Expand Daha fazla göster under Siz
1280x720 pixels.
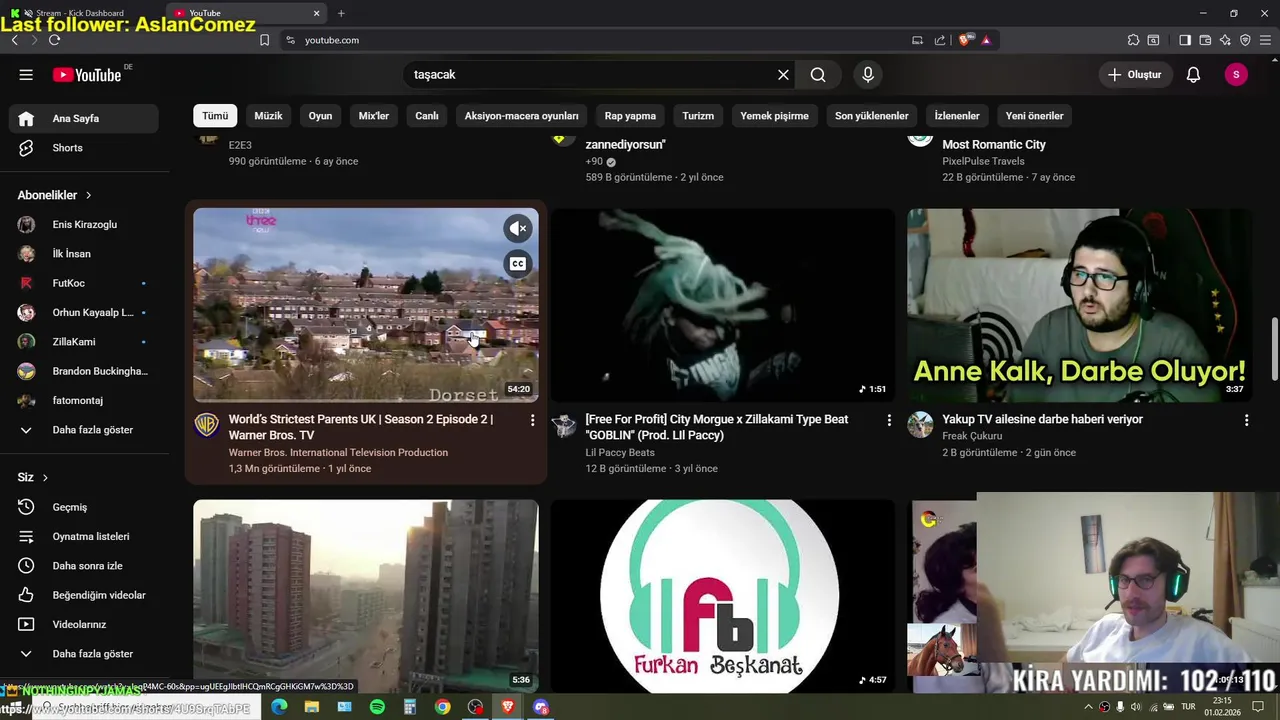[84, 654]
